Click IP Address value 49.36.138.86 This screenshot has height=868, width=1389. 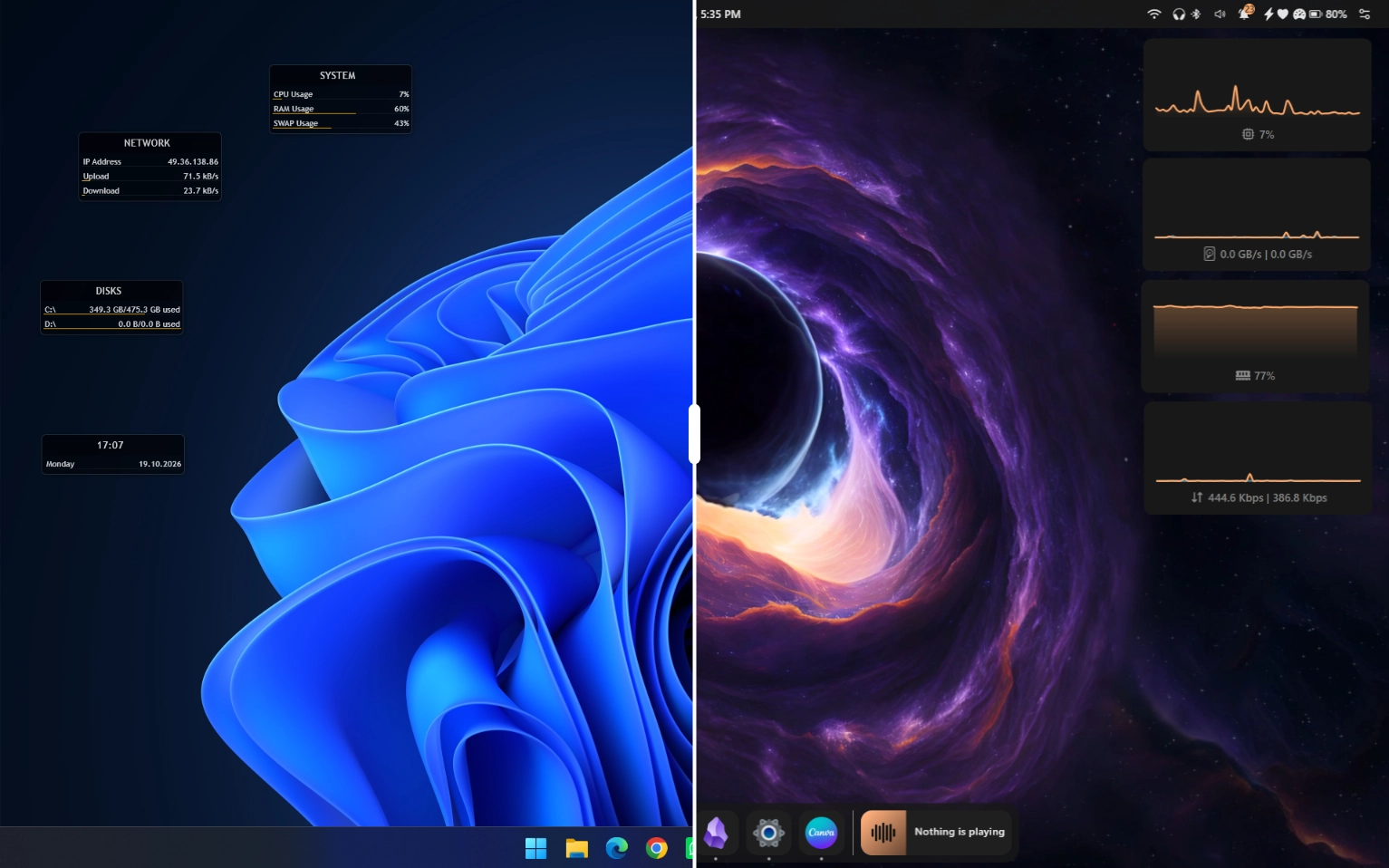point(193,161)
